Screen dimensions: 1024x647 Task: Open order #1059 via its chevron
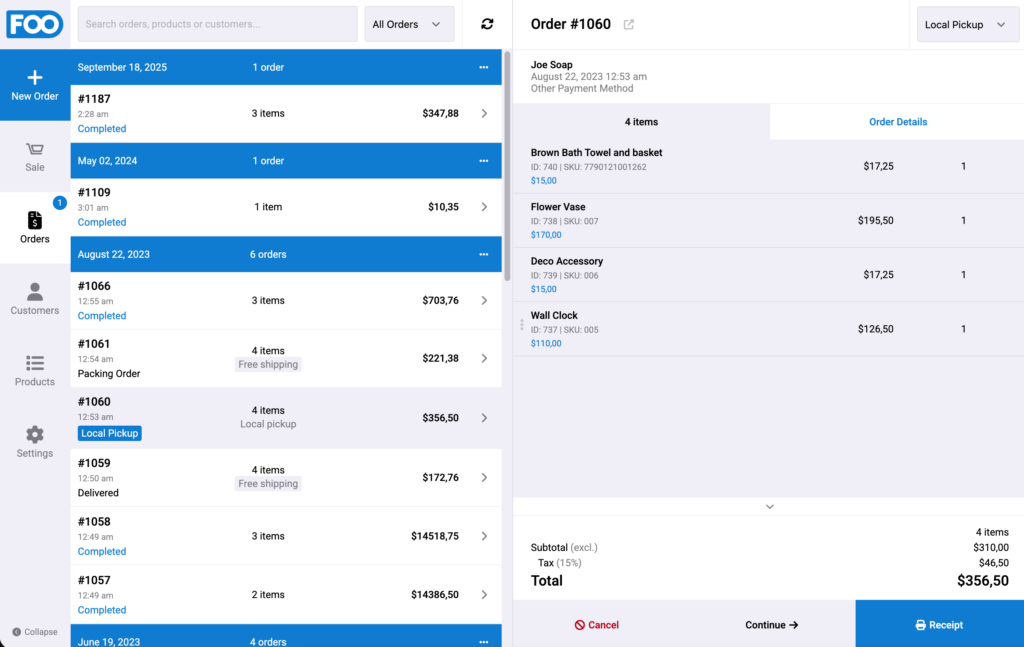pyautogui.click(x=484, y=477)
